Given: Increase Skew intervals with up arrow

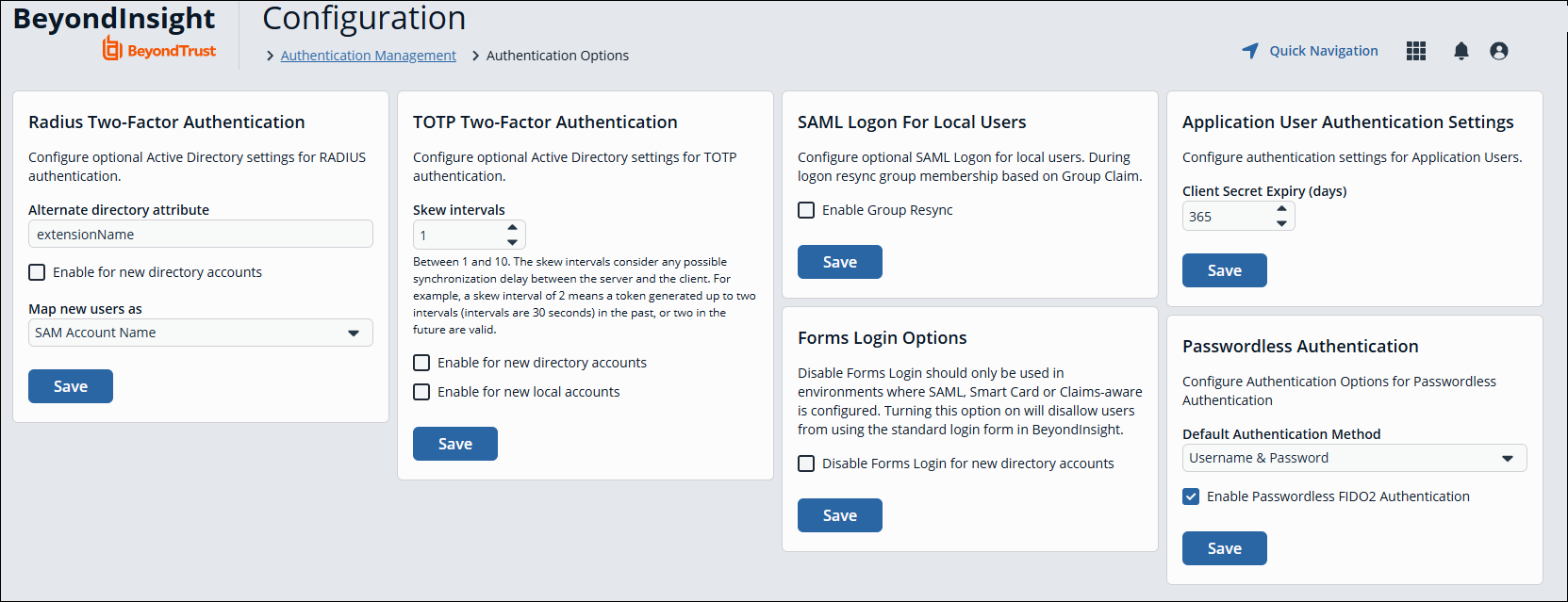Looking at the screenshot, I should coord(513,227).
